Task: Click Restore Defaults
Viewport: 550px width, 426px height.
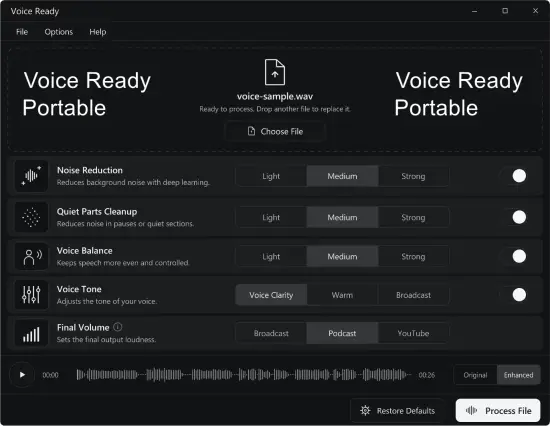Action: click(397, 411)
